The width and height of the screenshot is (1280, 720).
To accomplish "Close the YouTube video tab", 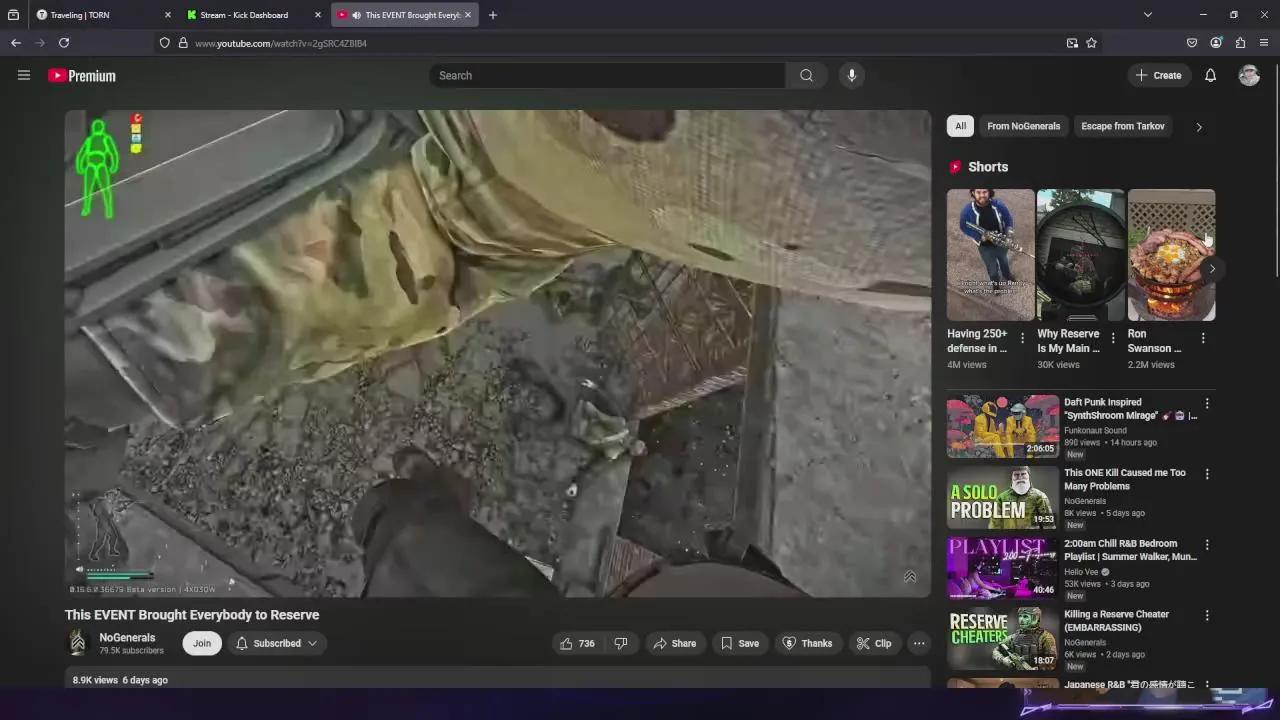I will tap(467, 15).
